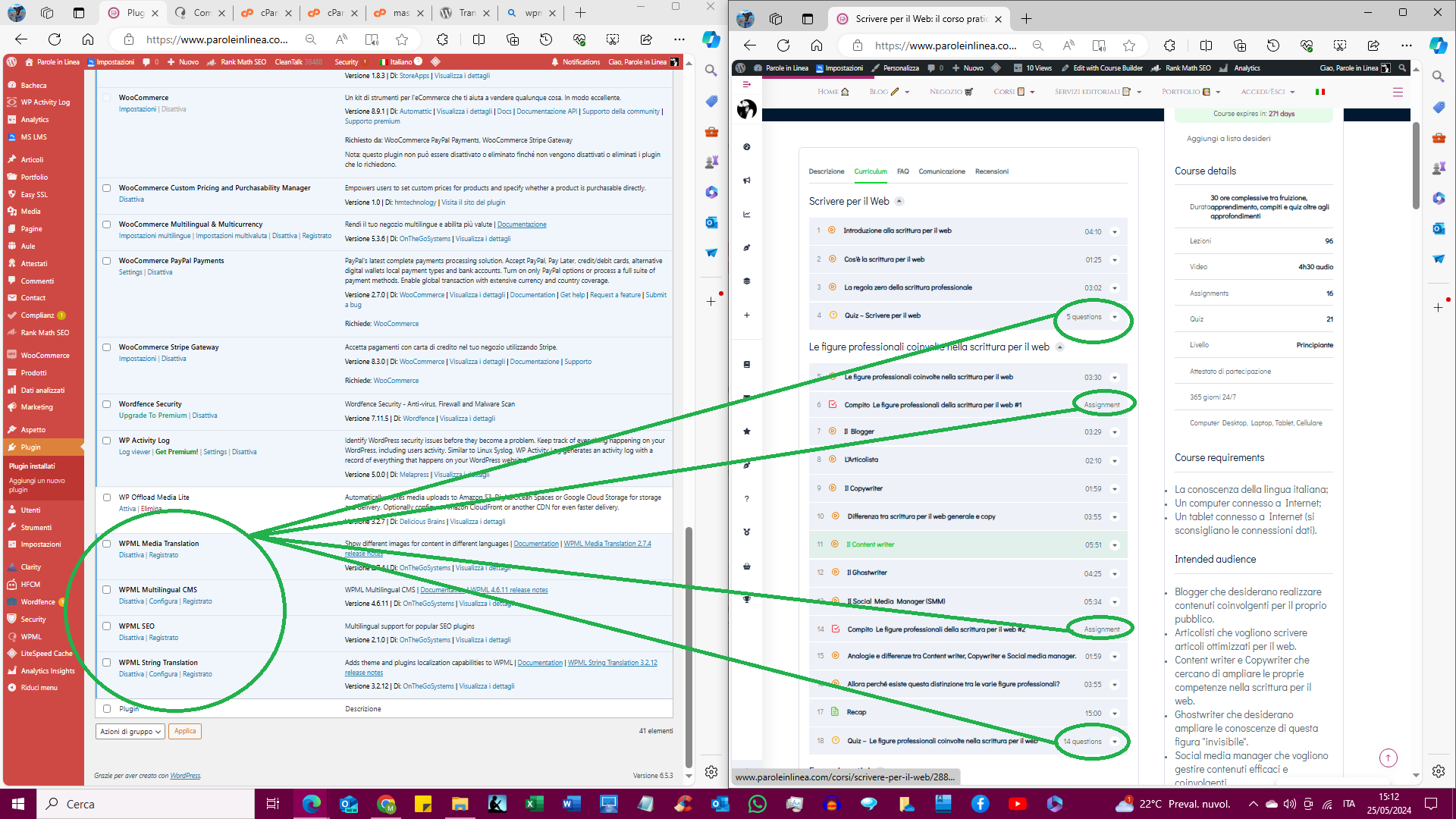Viewport: 1456px width, 819px height.
Task: Open WooCommerce in the WordPress sidebar menu
Action: 44,356
